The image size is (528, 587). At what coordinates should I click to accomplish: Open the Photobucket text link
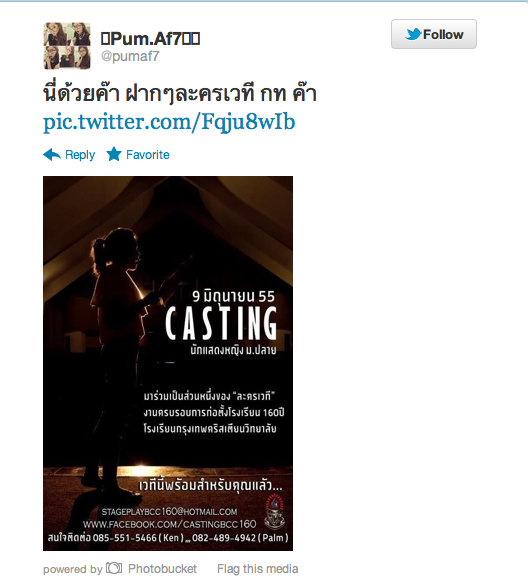click(x=162, y=569)
